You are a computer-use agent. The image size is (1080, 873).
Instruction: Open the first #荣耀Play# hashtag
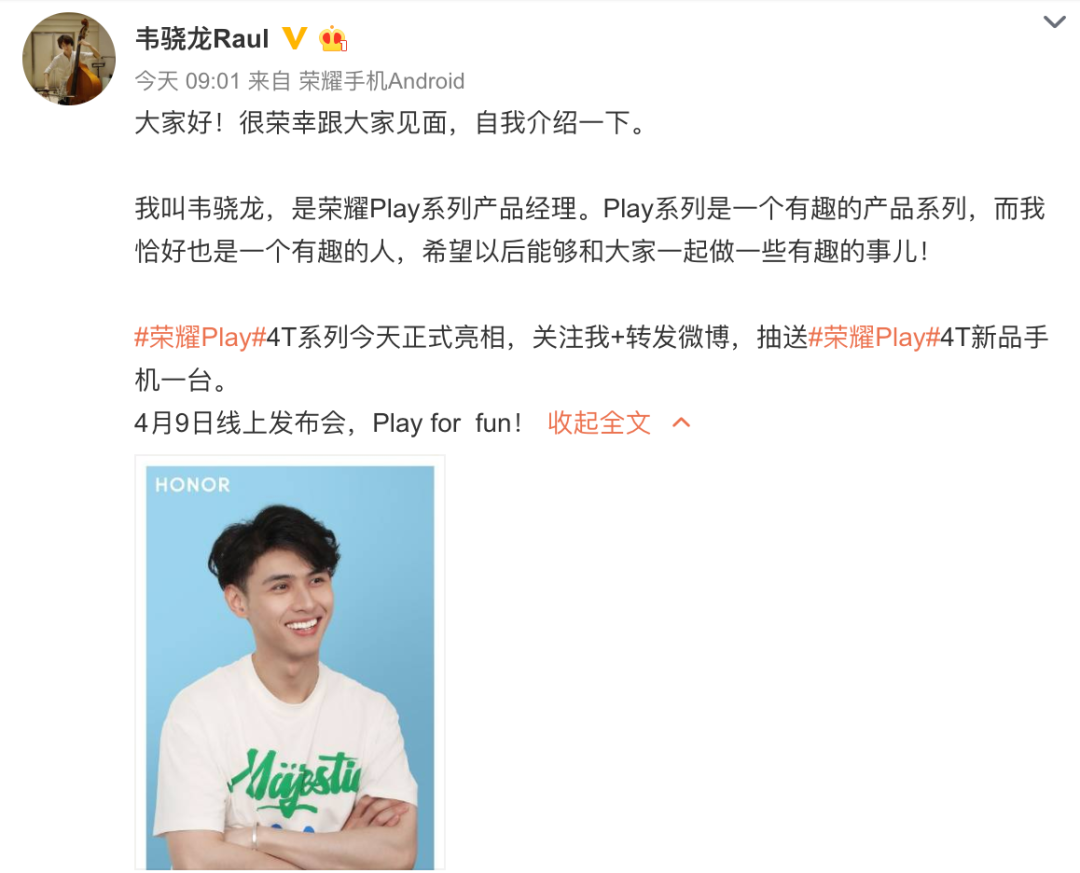pos(200,338)
